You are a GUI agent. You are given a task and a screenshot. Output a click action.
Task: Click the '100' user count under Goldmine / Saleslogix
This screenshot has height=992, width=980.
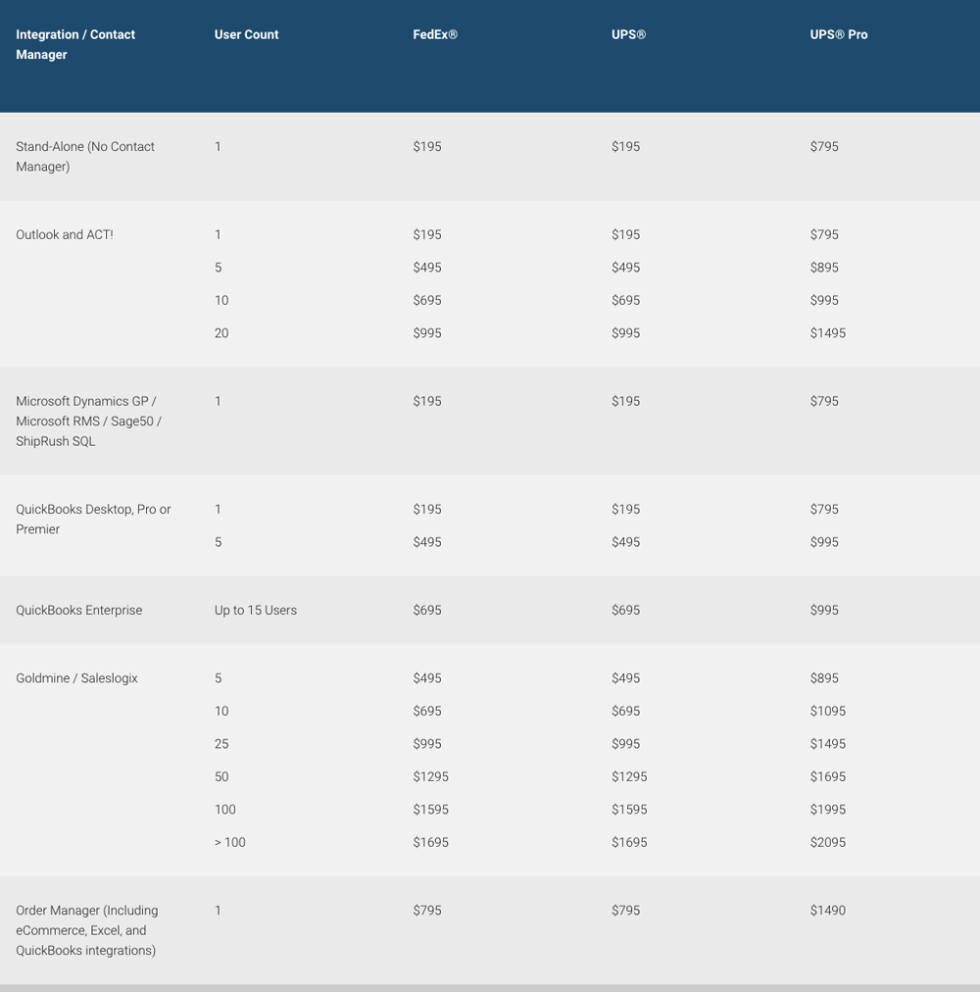coord(225,810)
